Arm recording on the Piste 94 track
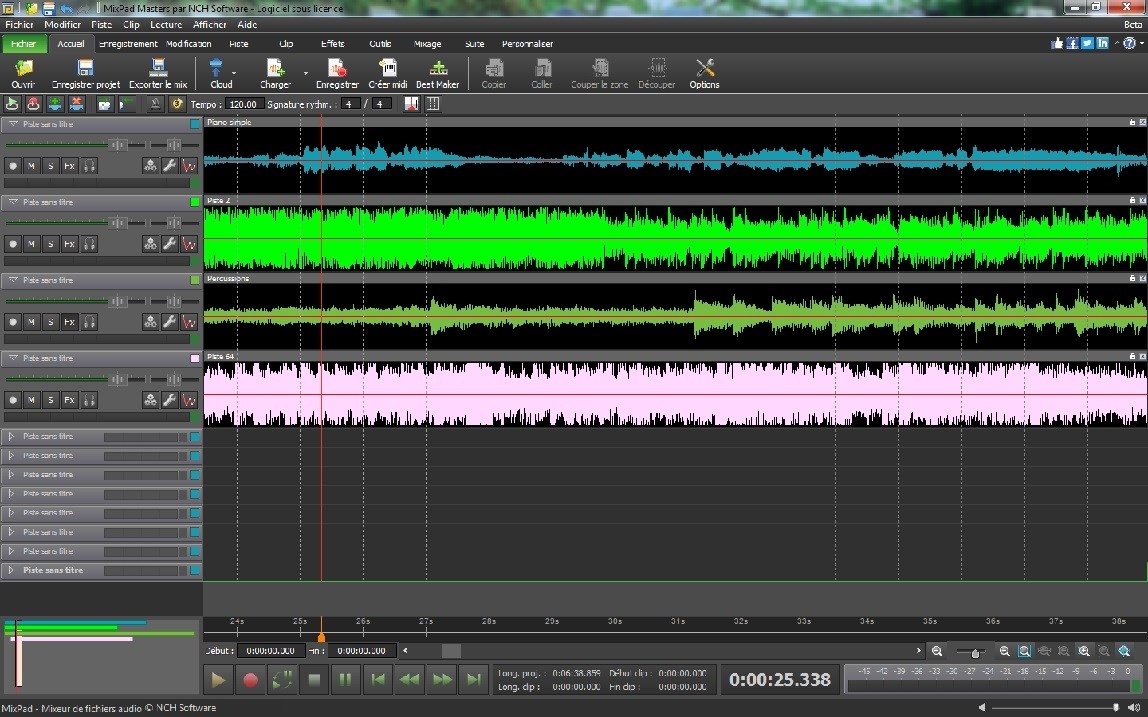 point(13,400)
